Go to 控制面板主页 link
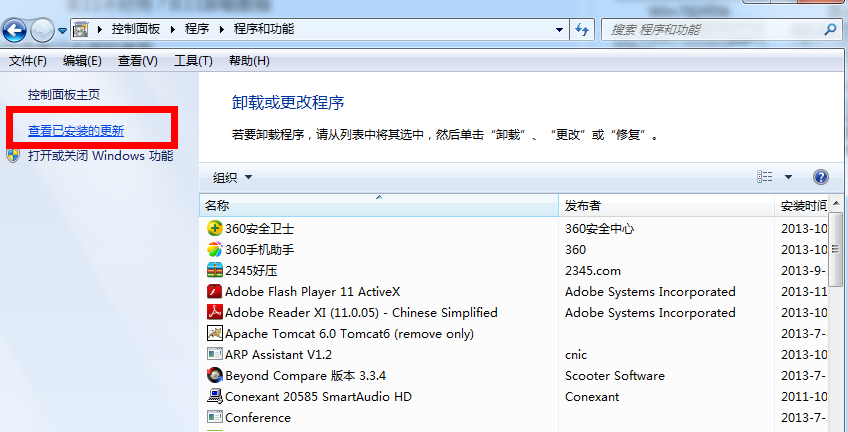The height and width of the screenshot is (432, 848). click(64, 95)
